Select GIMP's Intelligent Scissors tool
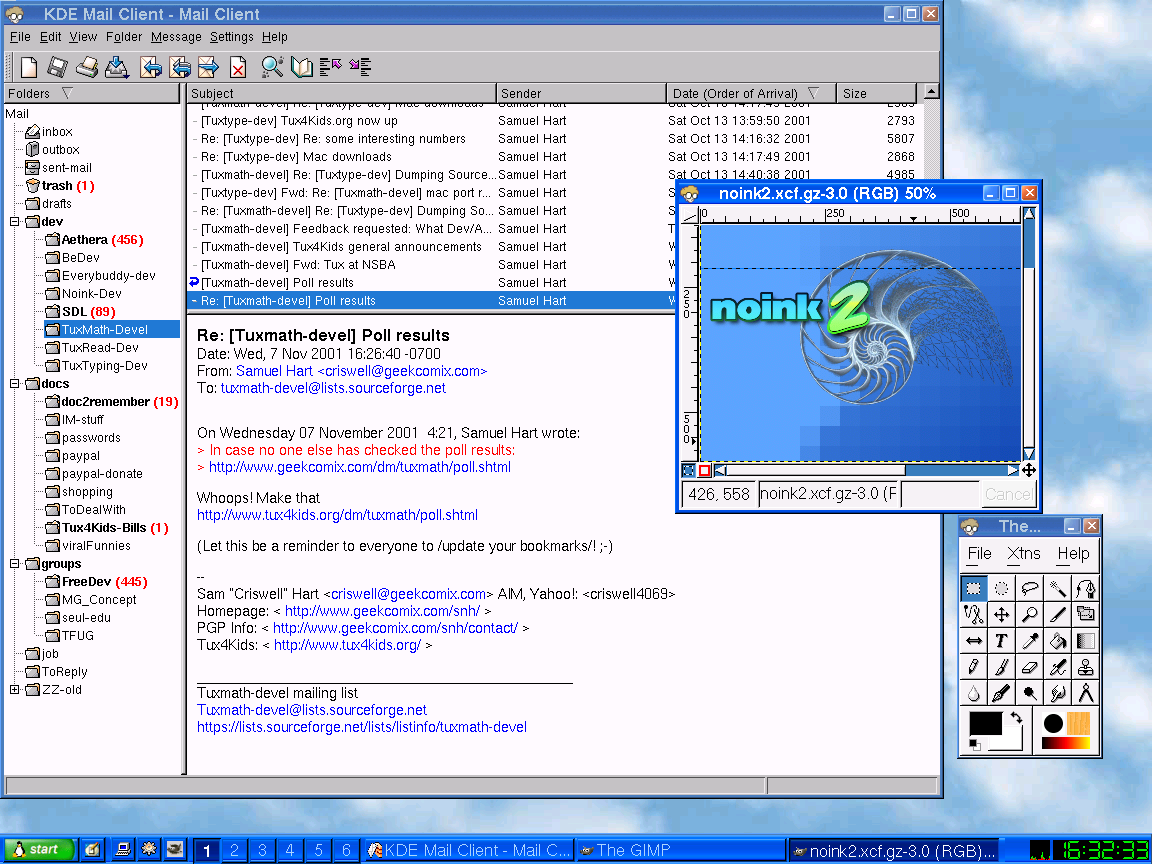Screen dimensions: 1152x864 pos(973,614)
